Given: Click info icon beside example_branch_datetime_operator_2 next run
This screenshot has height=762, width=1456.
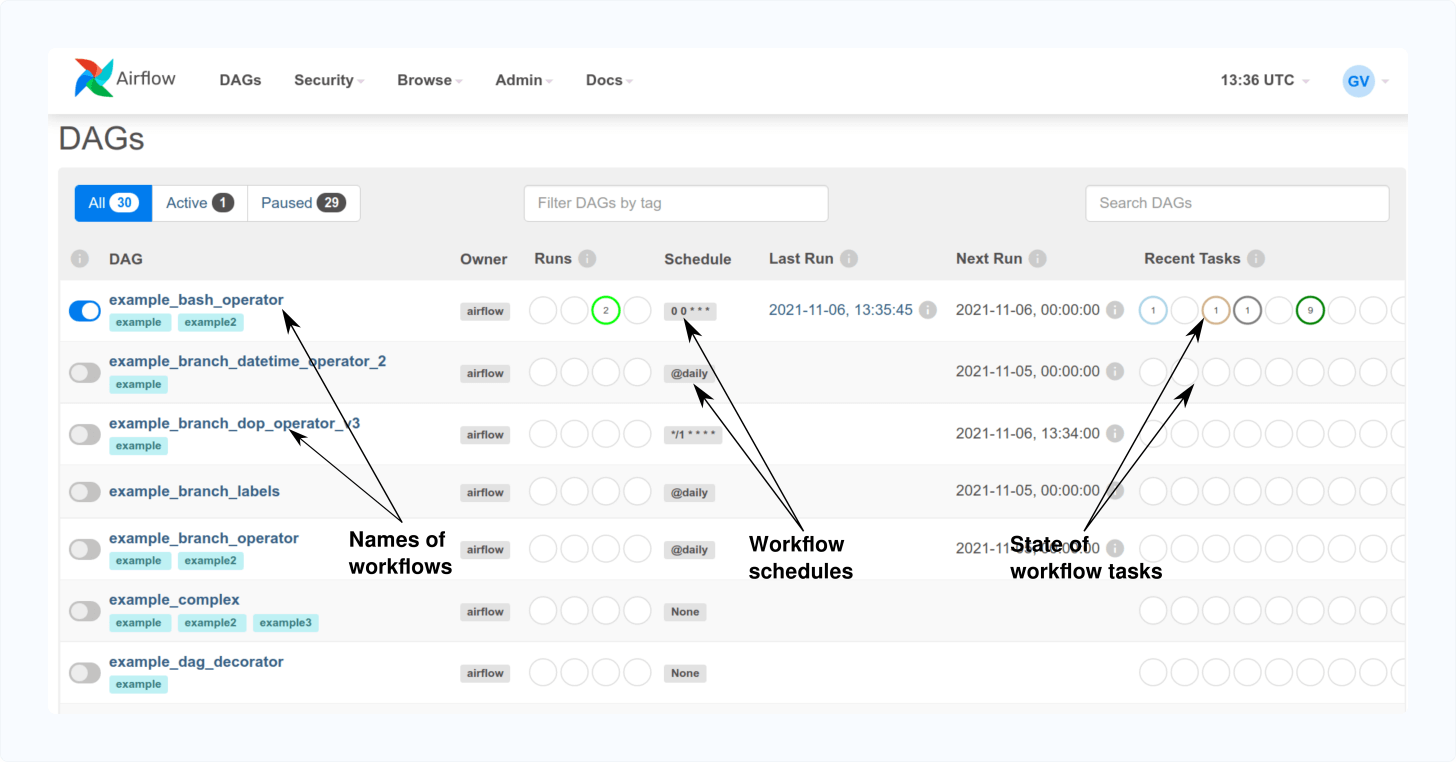Looking at the screenshot, I should [1115, 371].
